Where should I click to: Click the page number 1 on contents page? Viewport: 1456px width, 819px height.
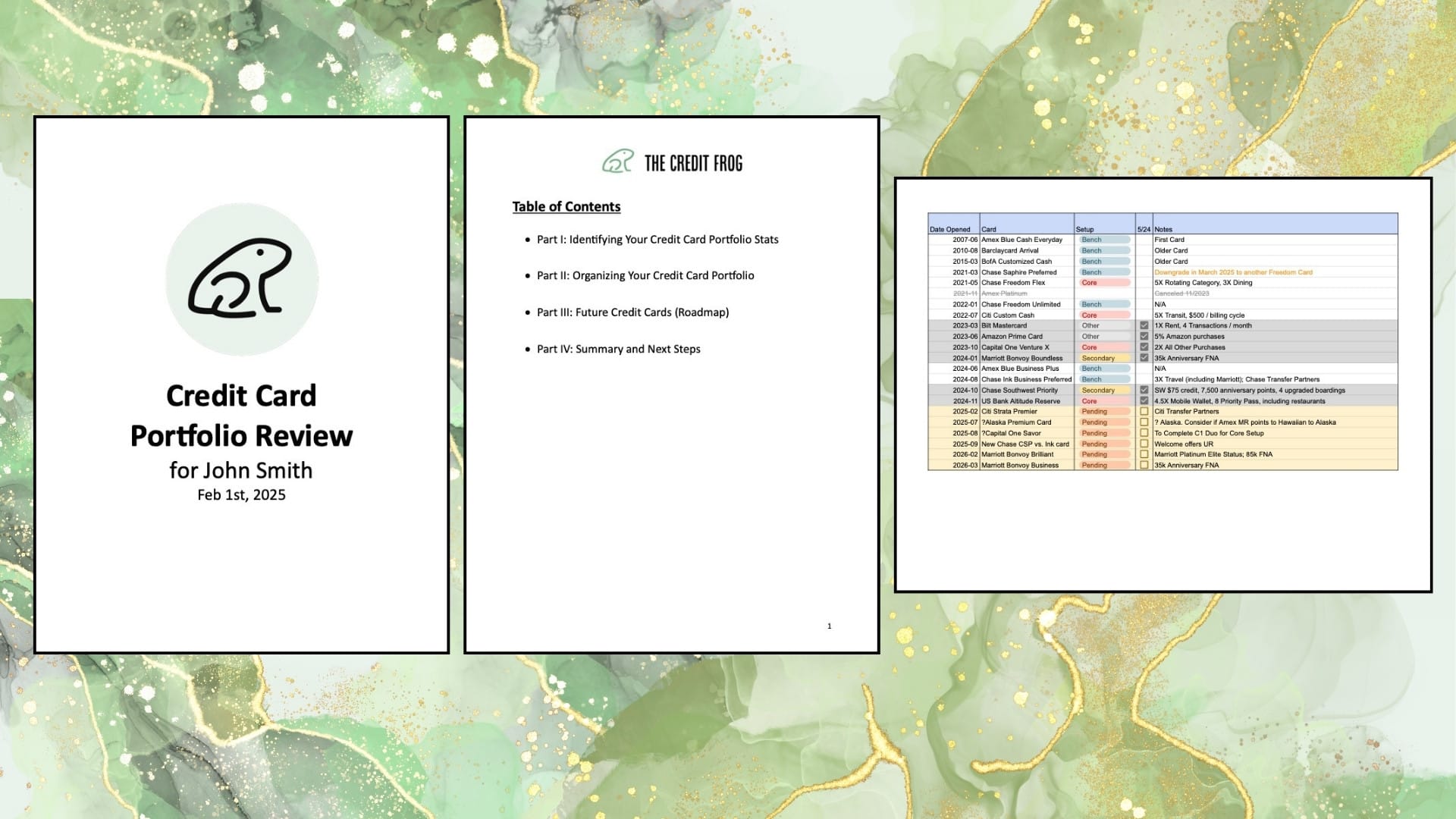pos(829,626)
